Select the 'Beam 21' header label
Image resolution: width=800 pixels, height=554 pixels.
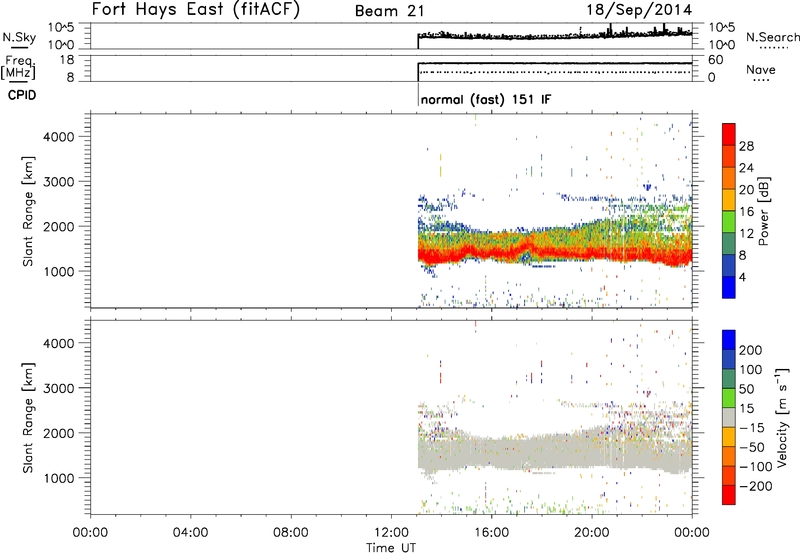click(x=389, y=11)
